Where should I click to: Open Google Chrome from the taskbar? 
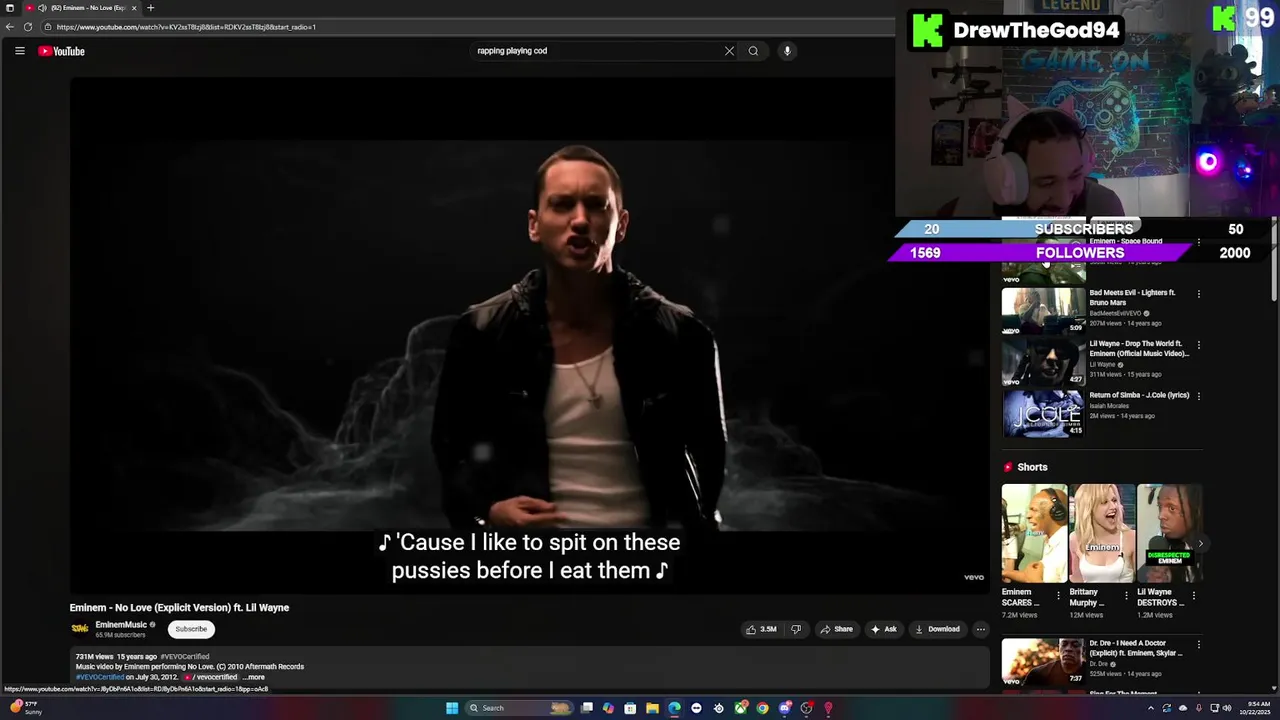pyautogui.click(x=762, y=708)
